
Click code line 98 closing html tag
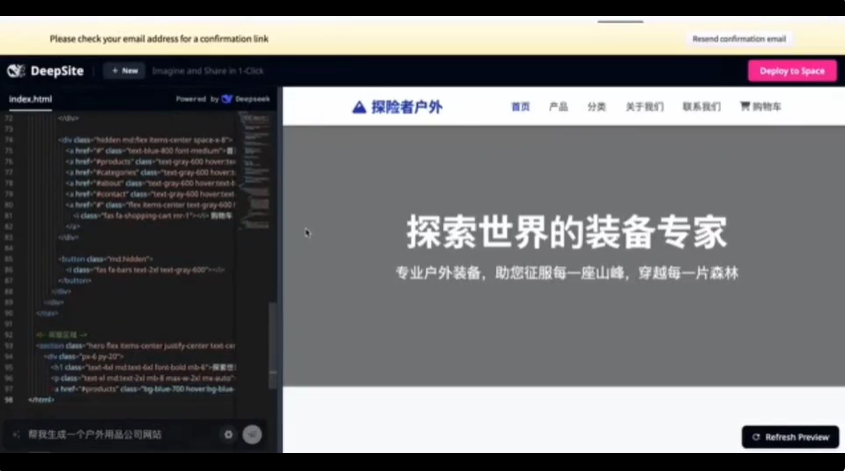point(41,400)
